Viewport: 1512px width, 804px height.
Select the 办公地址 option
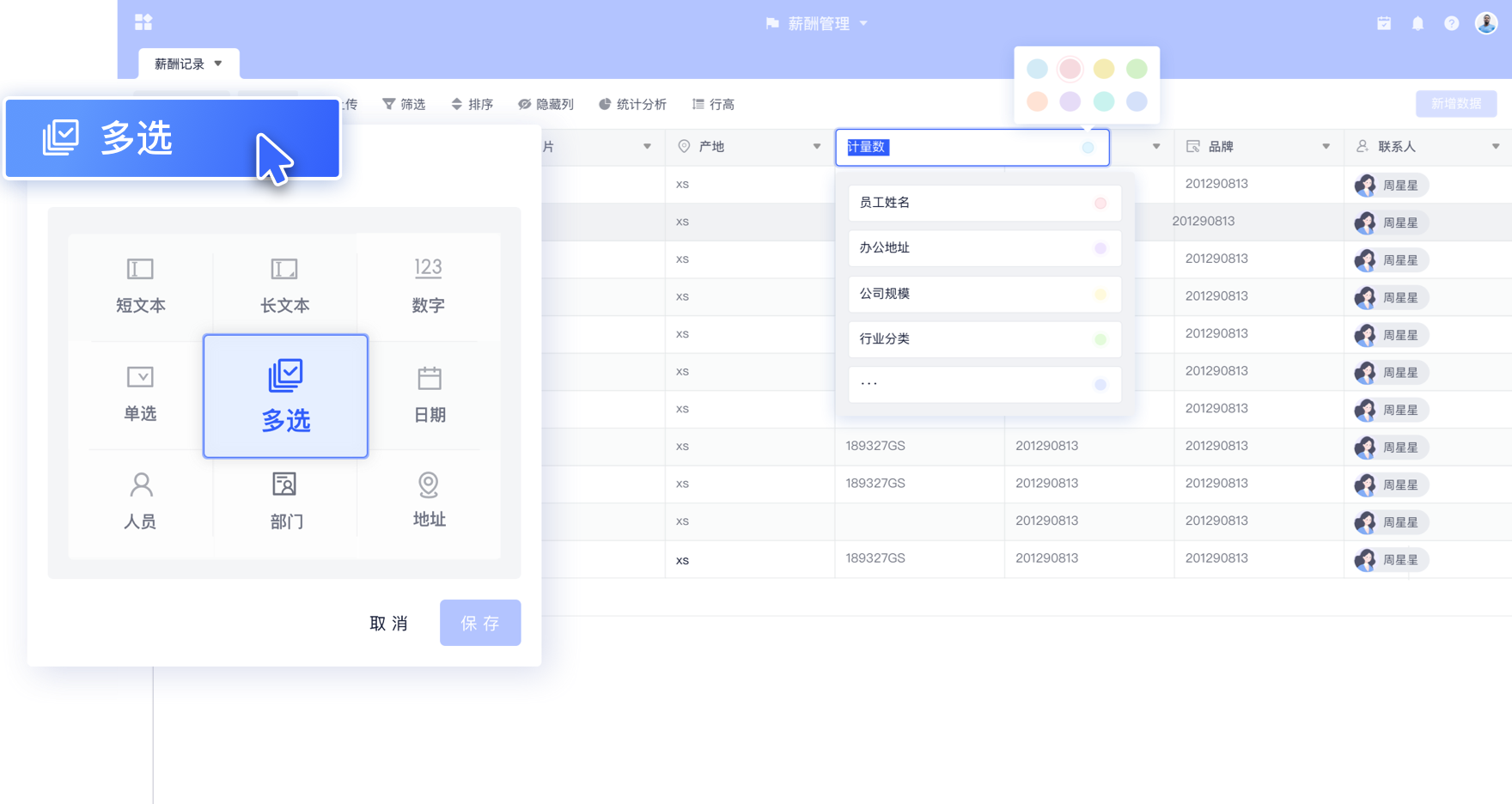pyautogui.click(x=985, y=248)
